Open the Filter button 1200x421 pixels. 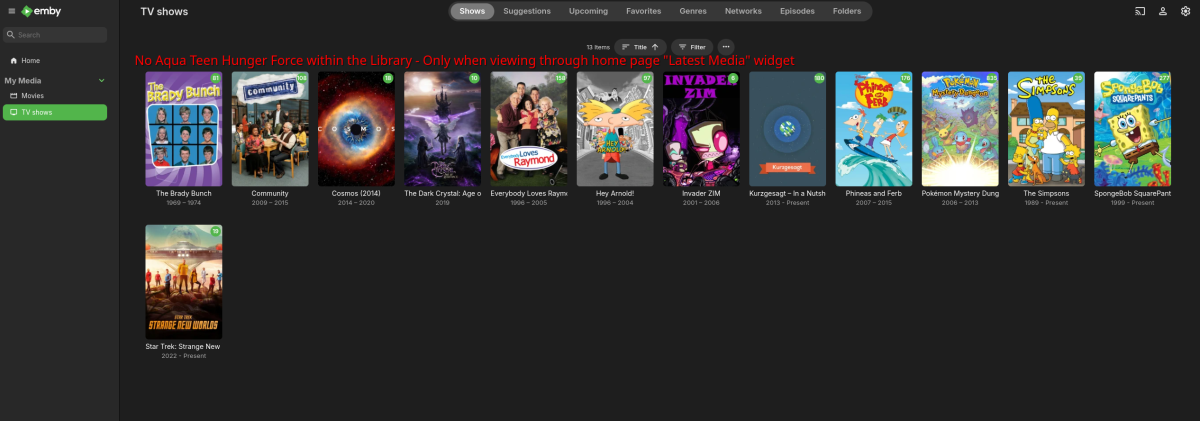coord(692,47)
